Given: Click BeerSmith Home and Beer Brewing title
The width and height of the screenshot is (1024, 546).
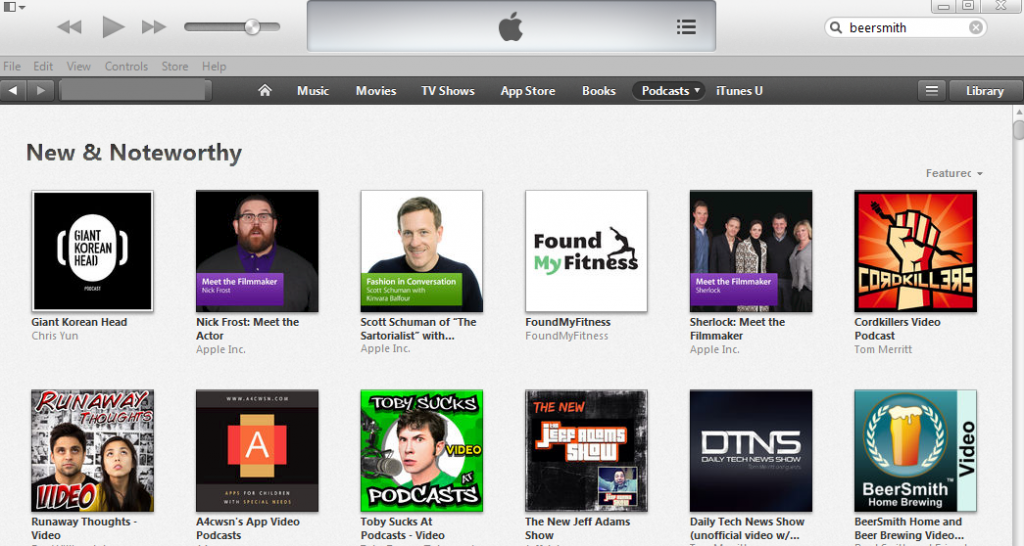Looking at the screenshot, I should pyautogui.click(x=909, y=528).
